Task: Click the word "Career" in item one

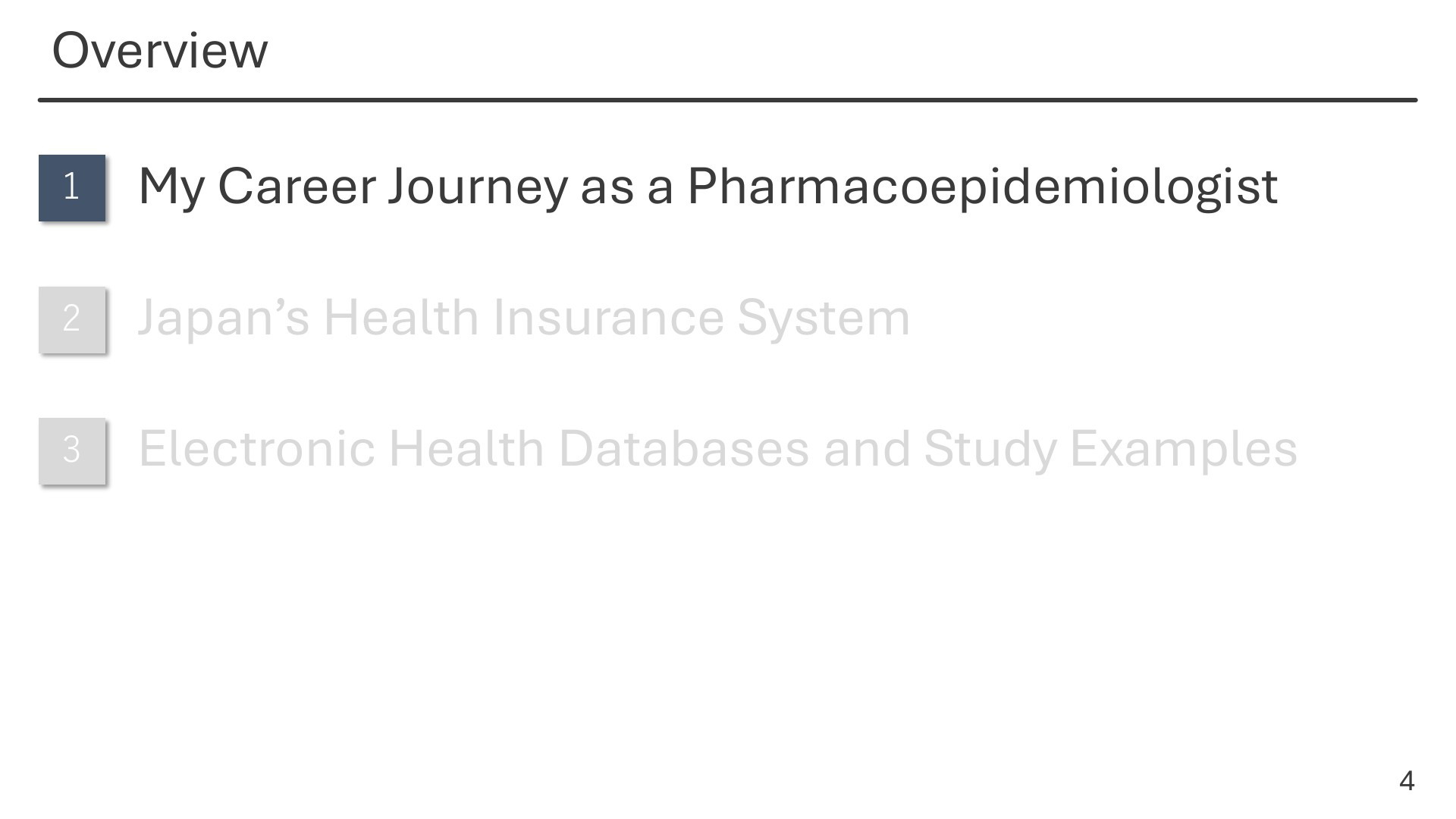Action: (x=297, y=186)
